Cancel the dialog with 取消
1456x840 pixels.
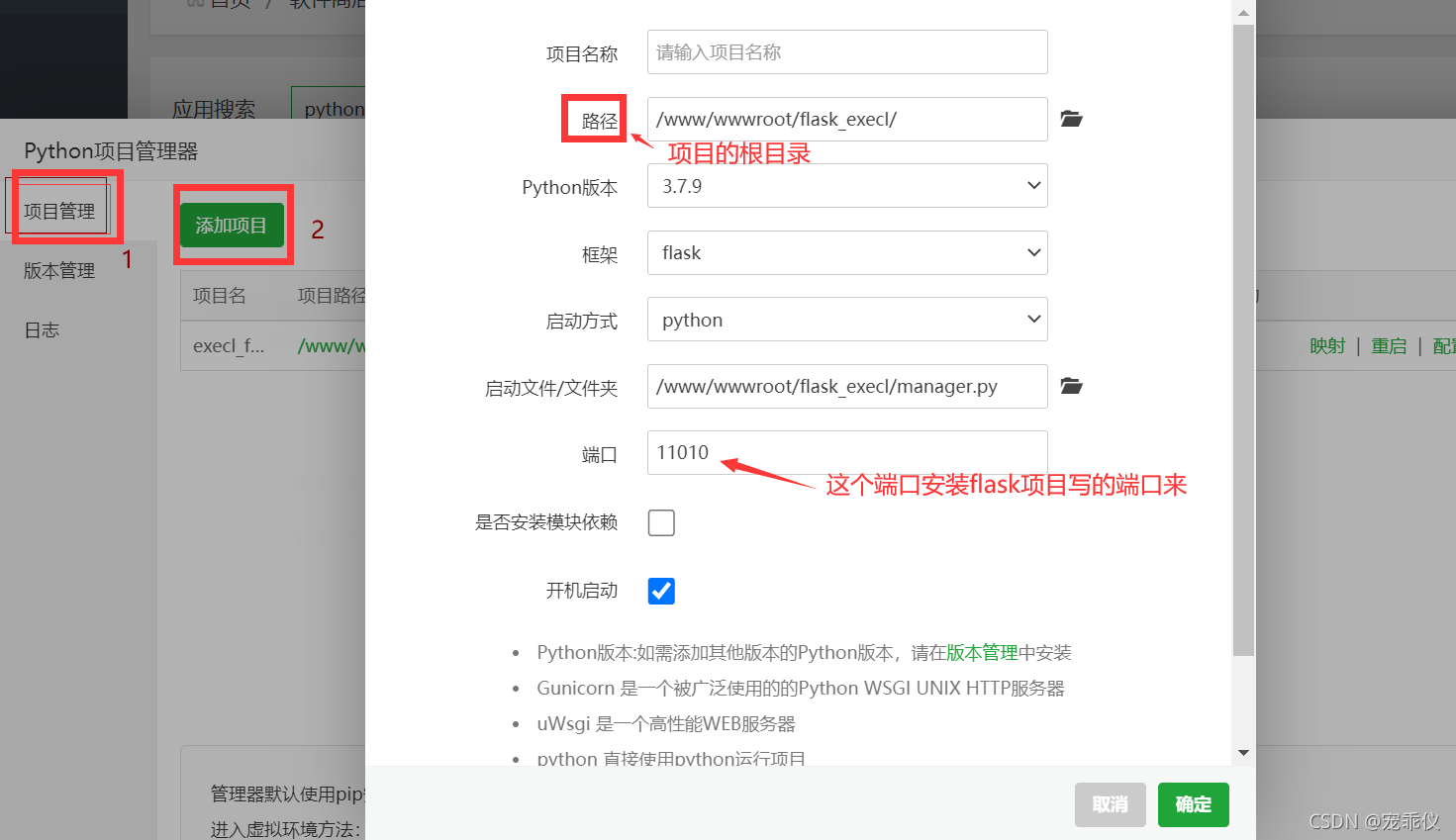coord(1110,804)
